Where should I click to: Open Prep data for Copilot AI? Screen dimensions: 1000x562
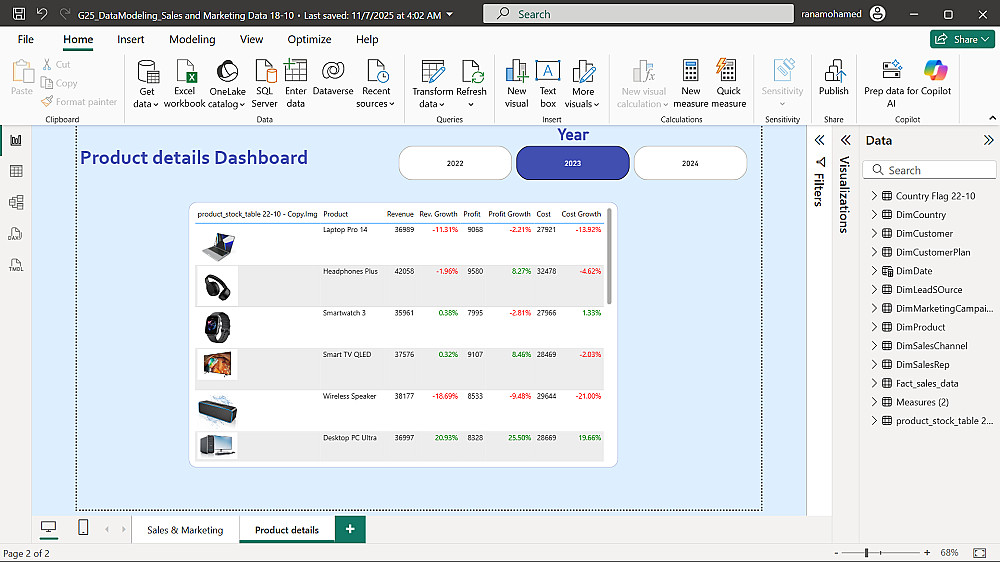click(891, 84)
